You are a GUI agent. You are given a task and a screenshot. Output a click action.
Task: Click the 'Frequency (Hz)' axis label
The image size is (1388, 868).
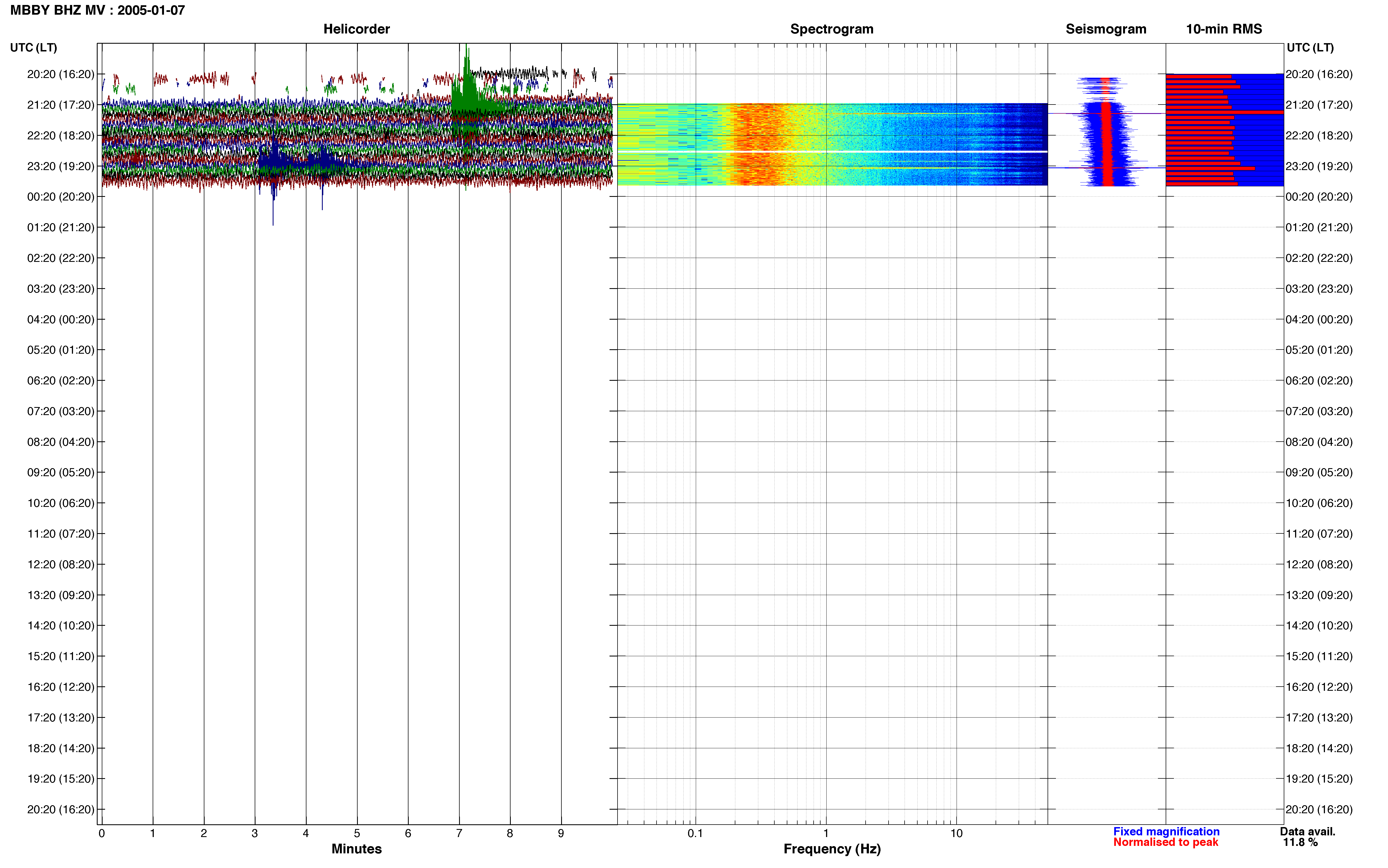click(832, 849)
